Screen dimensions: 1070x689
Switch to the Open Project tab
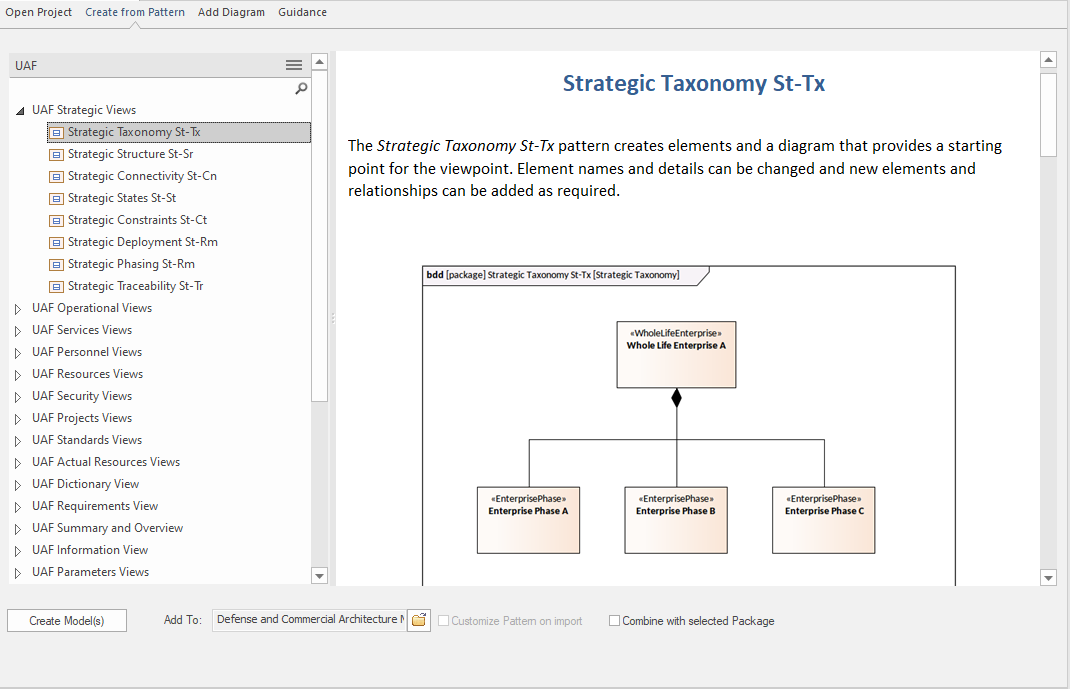[39, 12]
